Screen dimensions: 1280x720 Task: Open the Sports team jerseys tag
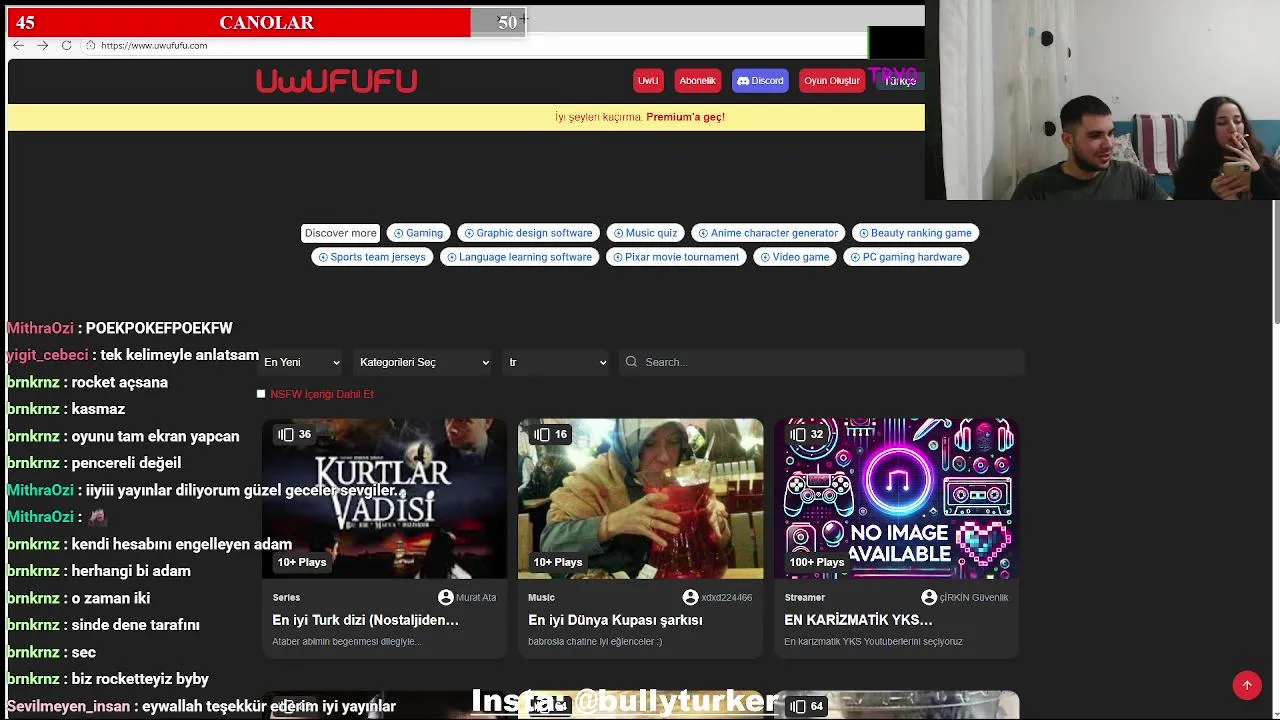tap(372, 257)
